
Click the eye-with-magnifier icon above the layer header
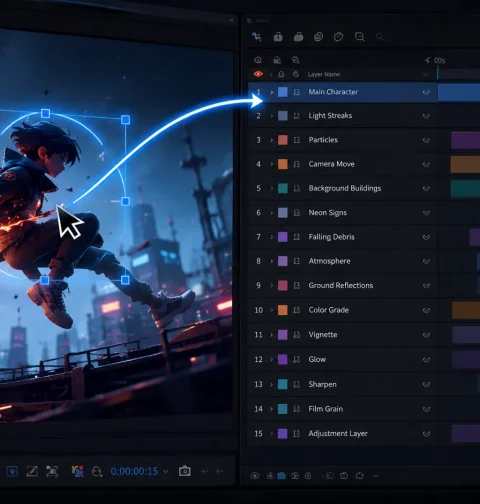[258, 60]
